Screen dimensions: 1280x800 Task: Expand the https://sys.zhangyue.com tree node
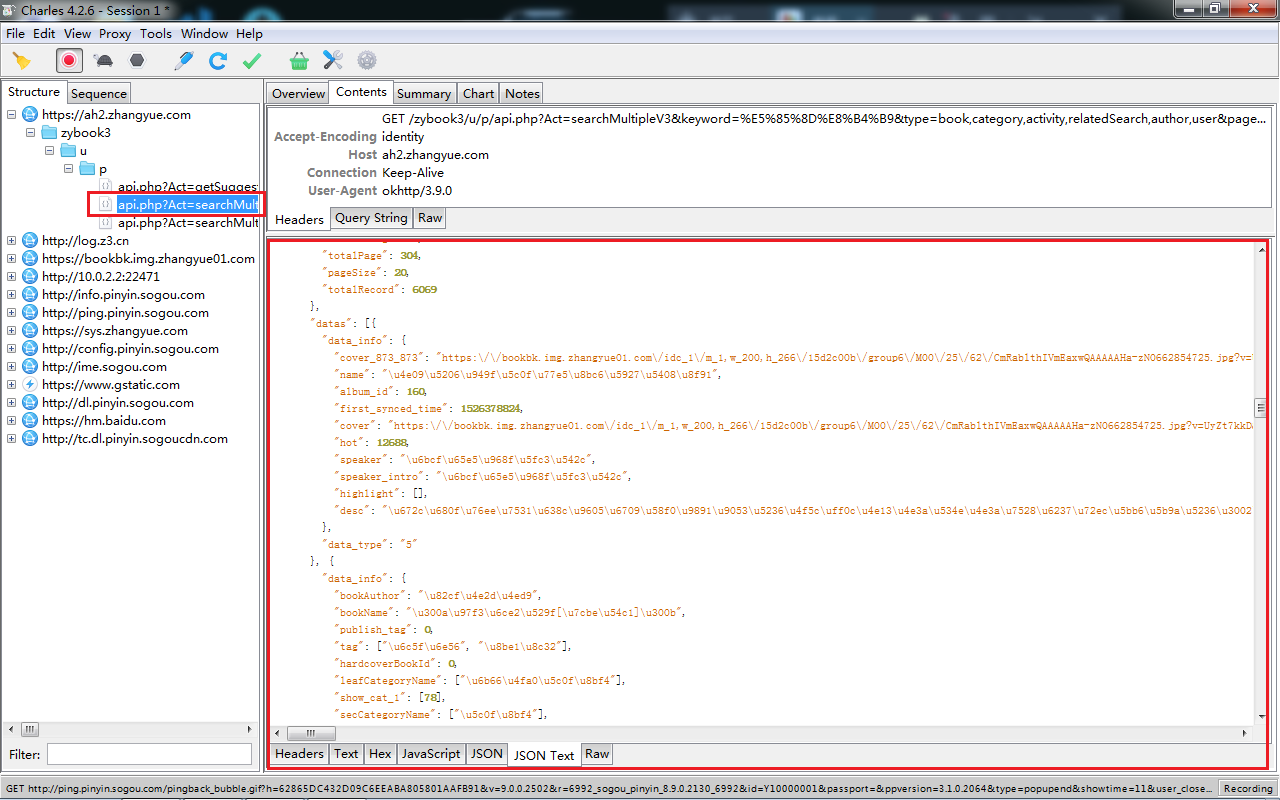(11, 331)
